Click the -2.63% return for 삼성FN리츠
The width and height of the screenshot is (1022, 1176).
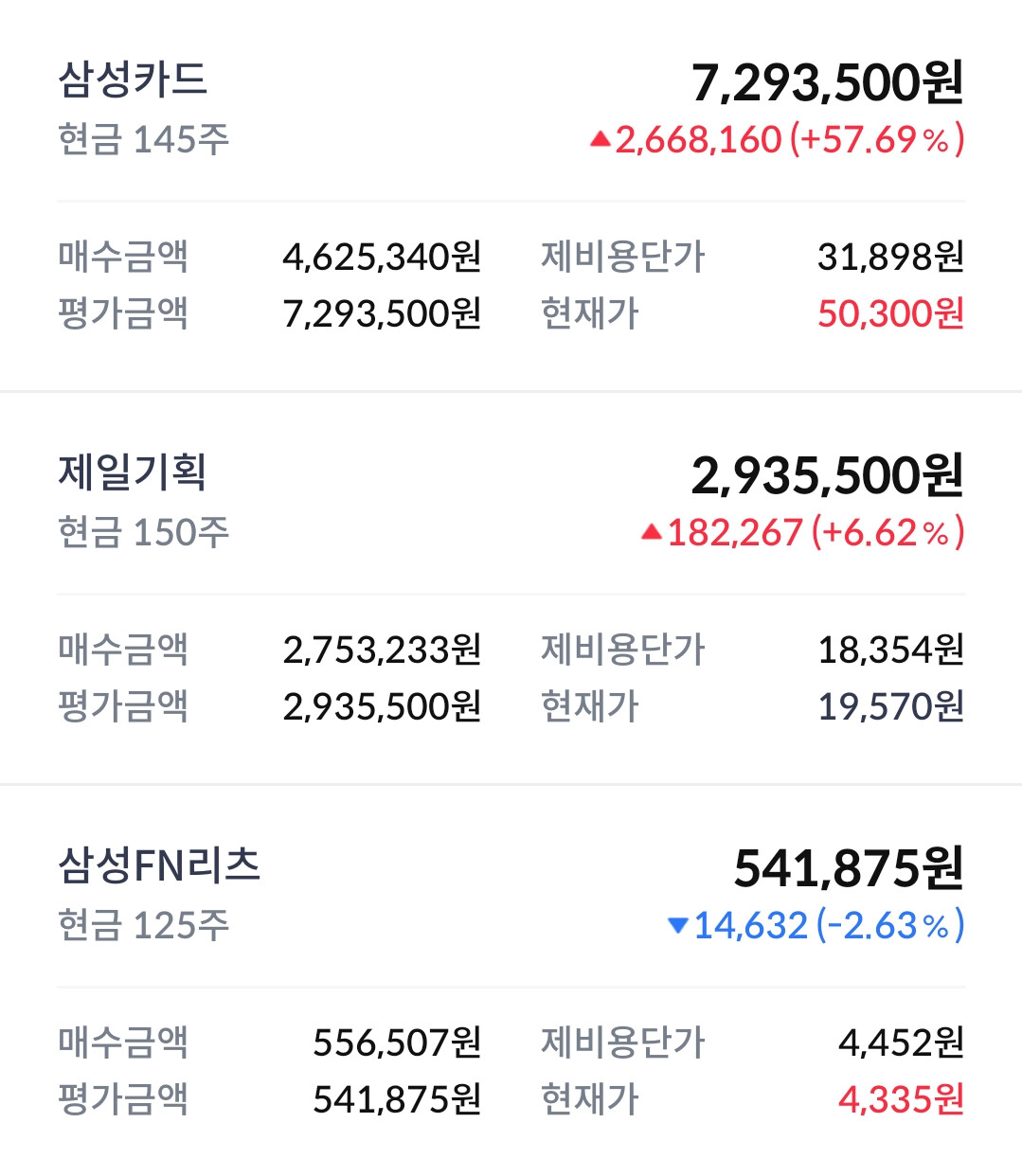pyautogui.click(x=889, y=926)
